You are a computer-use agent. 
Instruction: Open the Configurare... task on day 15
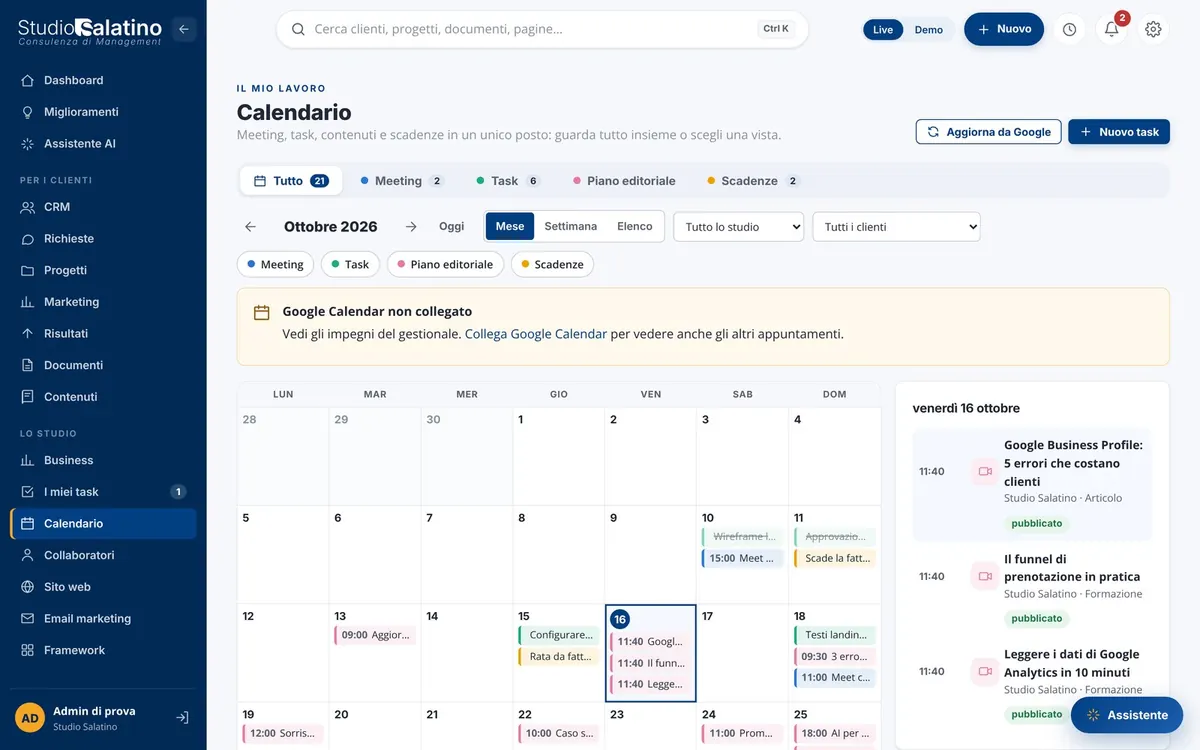click(x=559, y=635)
